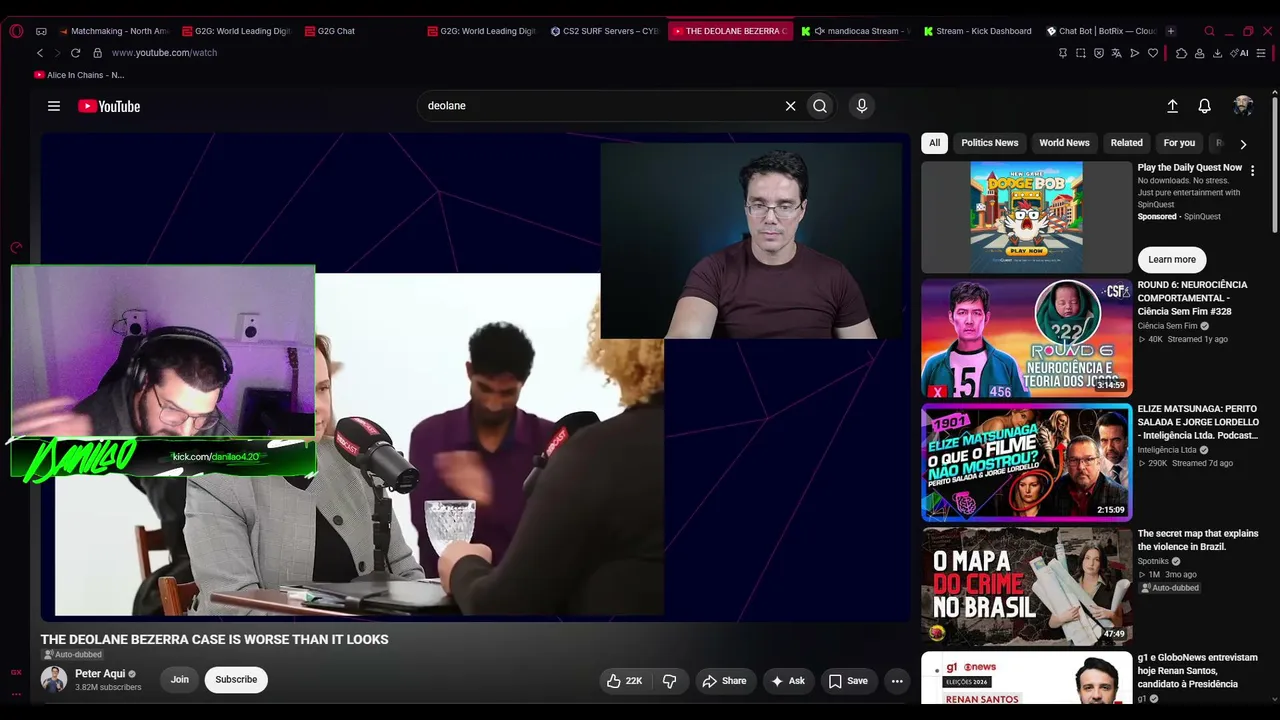Focus the www.youtube.com/watch address bar
1280x720 pixels.
coord(164,53)
